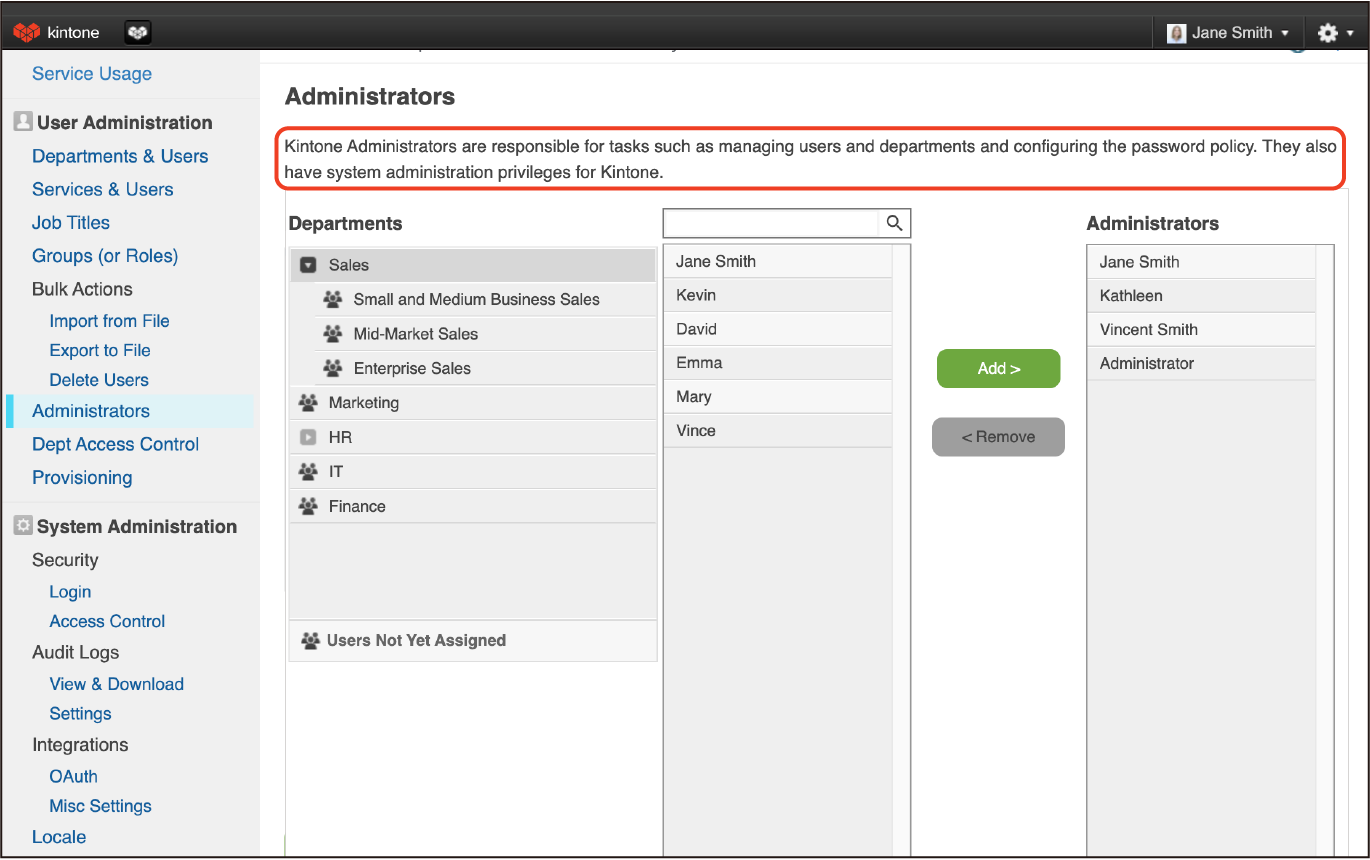Select Kevin in the user list
This screenshot has height=860, width=1370.
pos(696,296)
